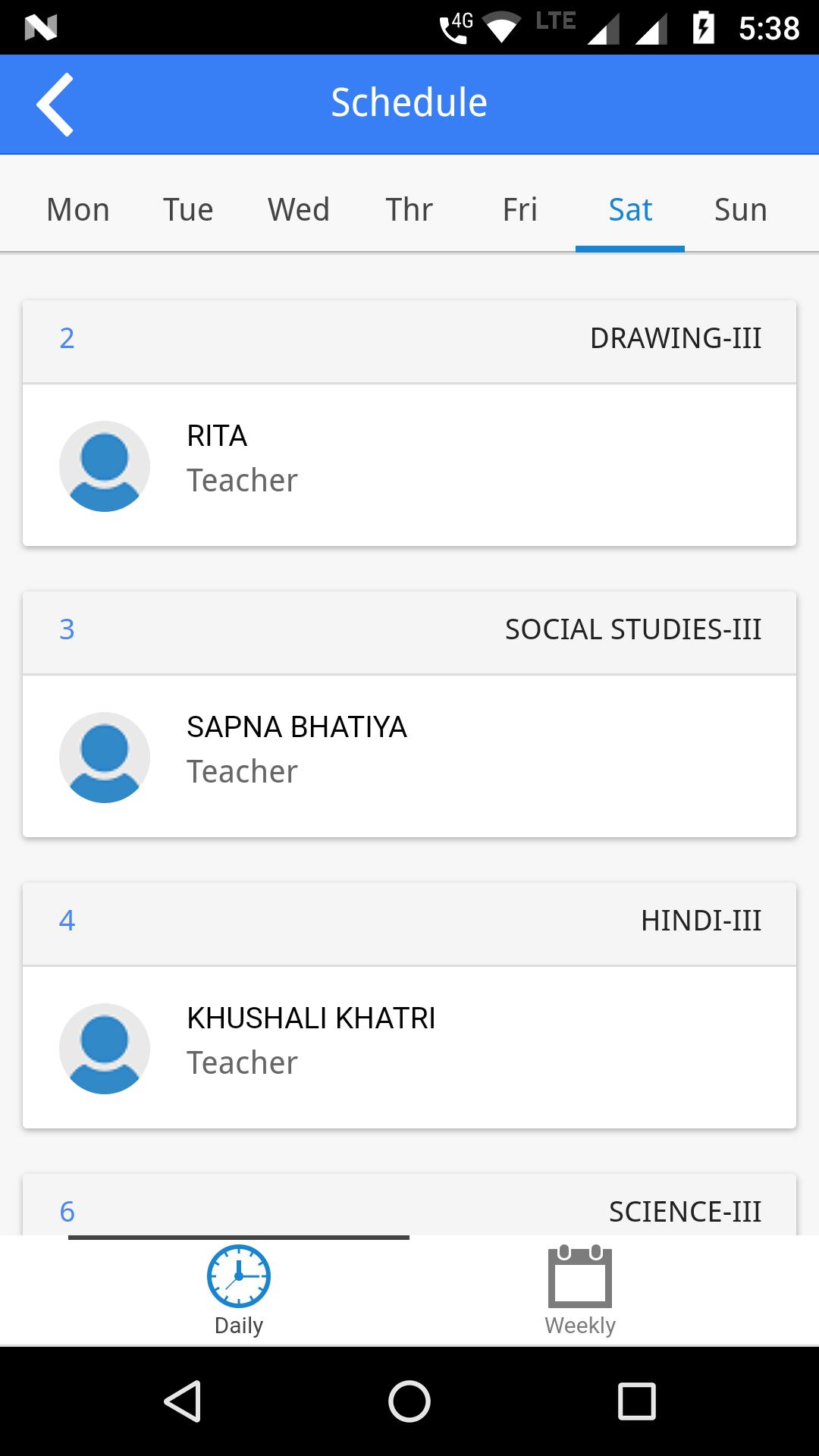Tap SAPNA BHATIYA's profile avatar
This screenshot has width=819, height=1456.
pyautogui.click(x=105, y=757)
